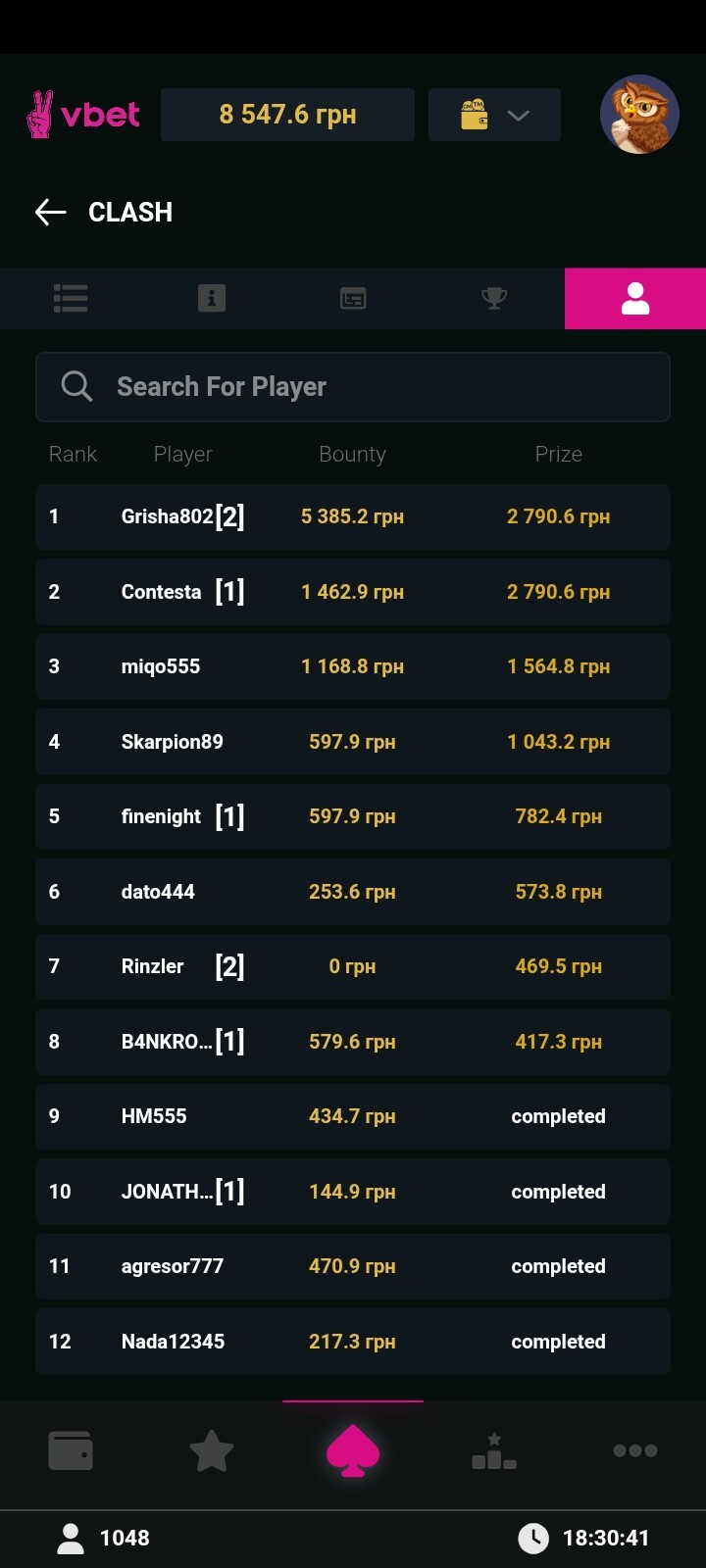The image size is (706, 1568).
Task: Switch to the list view tab
Action: [71, 298]
